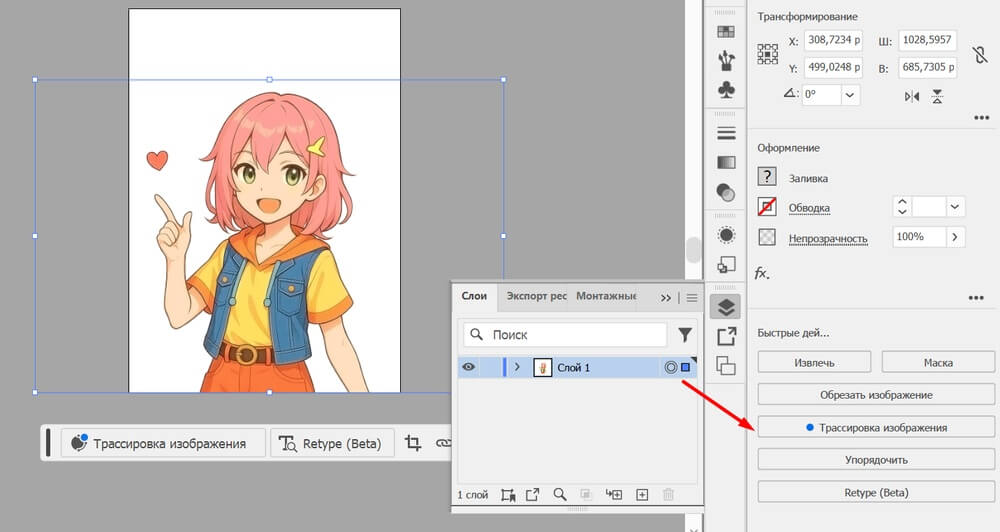Image resolution: width=1000 pixels, height=532 pixels.
Task: Open the Layers panel icon in dock
Action: 726,307
